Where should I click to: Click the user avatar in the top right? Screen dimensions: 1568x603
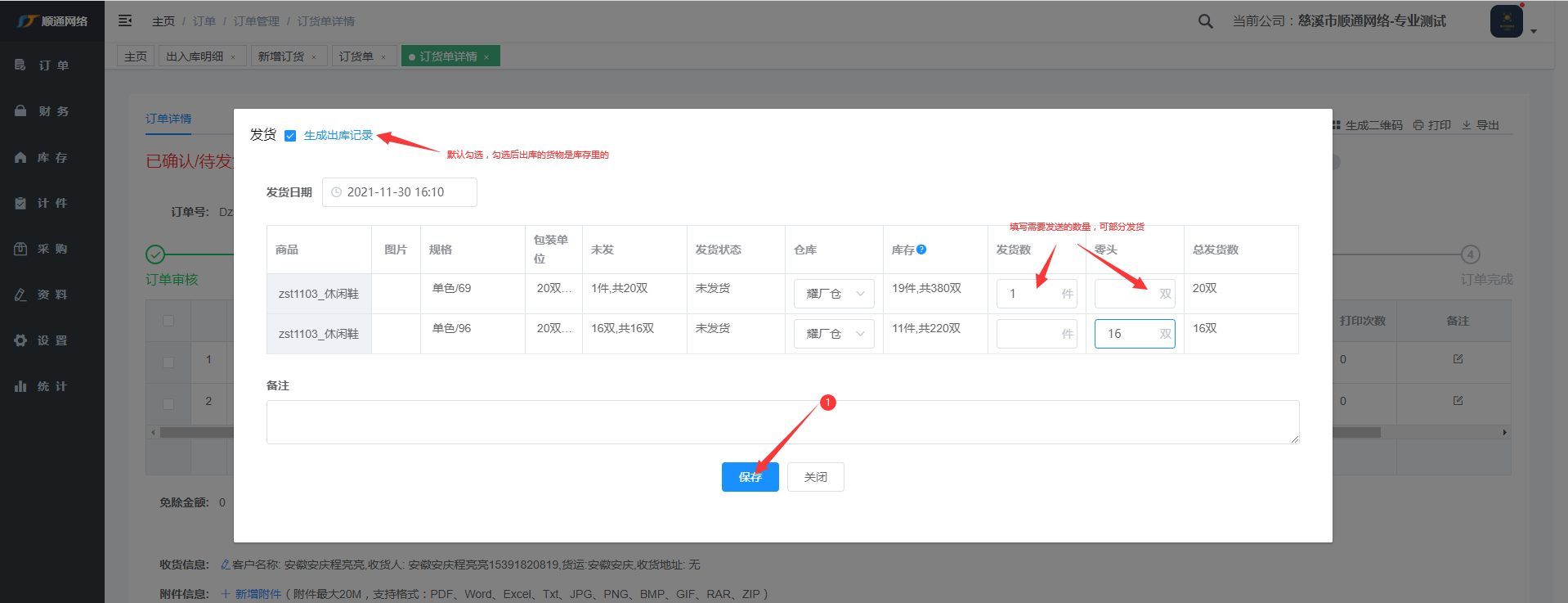coord(1506,21)
